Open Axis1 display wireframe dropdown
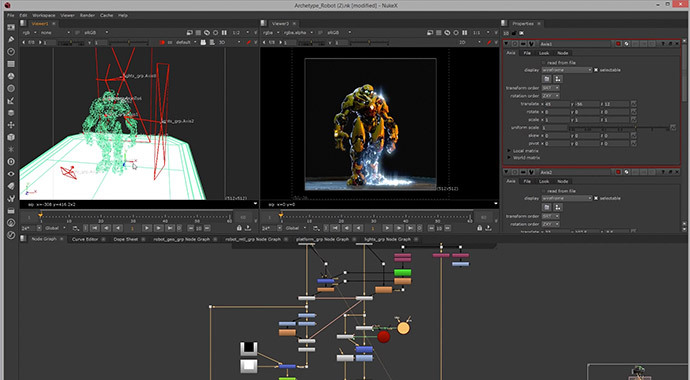The height and width of the screenshot is (380, 690). [567, 70]
